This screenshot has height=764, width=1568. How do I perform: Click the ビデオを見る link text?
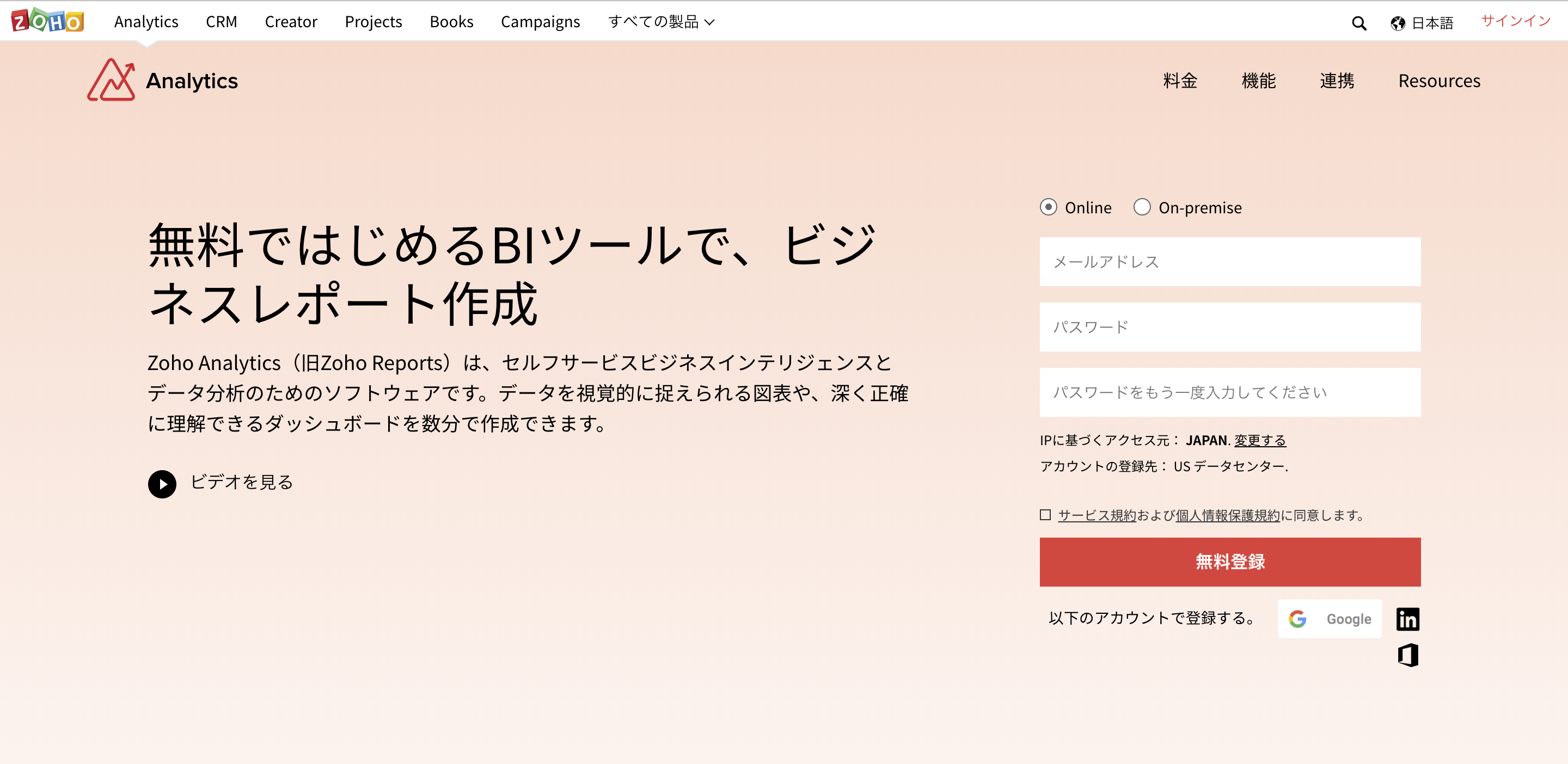click(242, 482)
